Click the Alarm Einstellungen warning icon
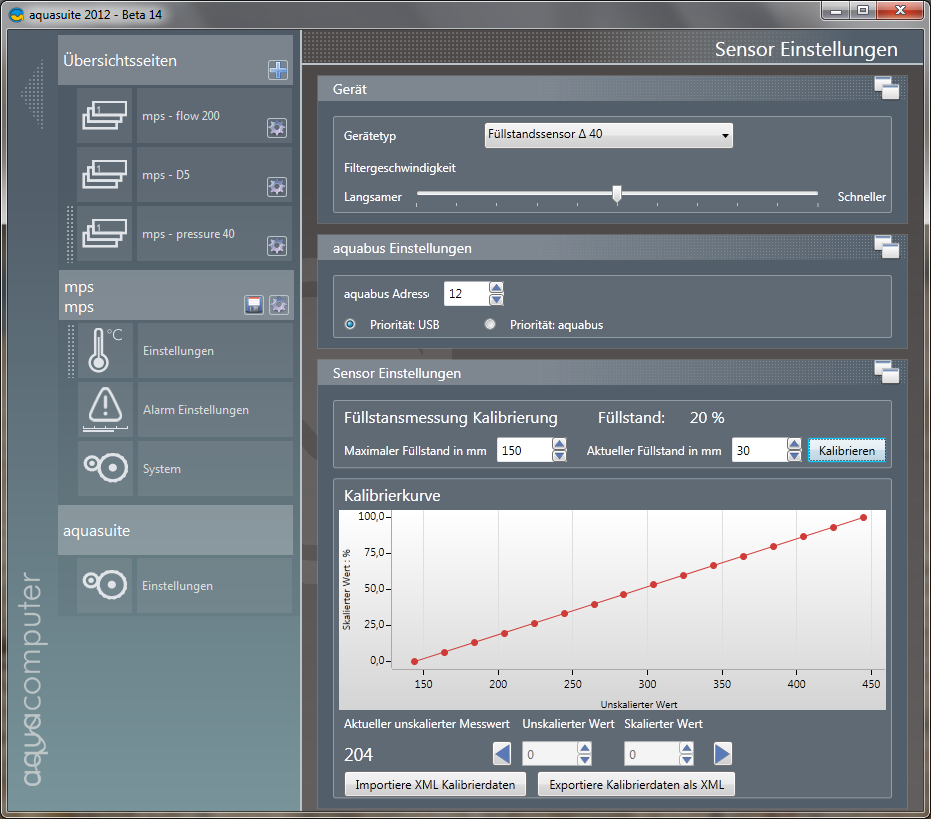The width and height of the screenshot is (931, 819). [105, 409]
